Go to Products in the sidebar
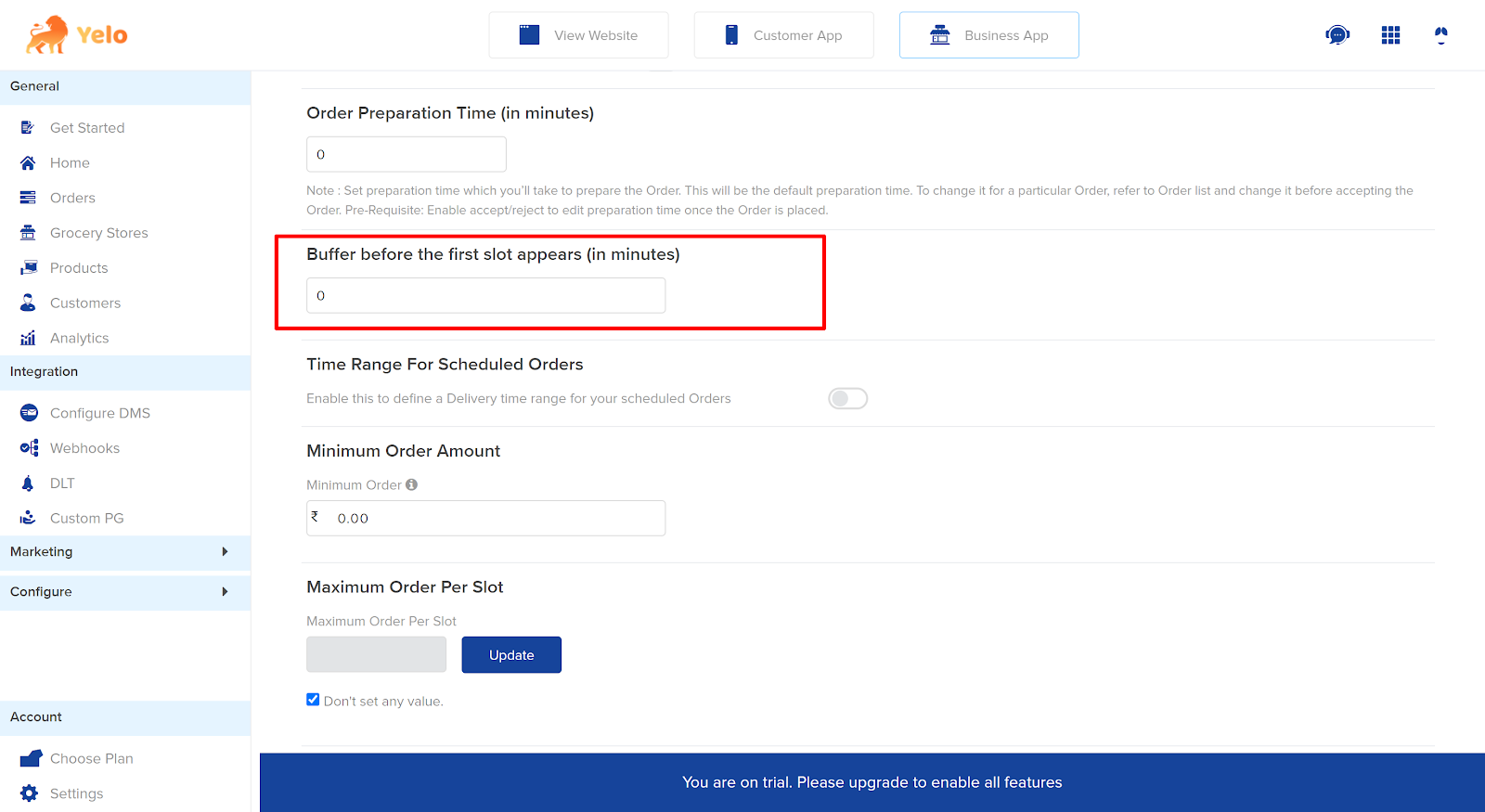Viewport: 1485px width, 812px height. pyautogui.click(x=79, y=268)
